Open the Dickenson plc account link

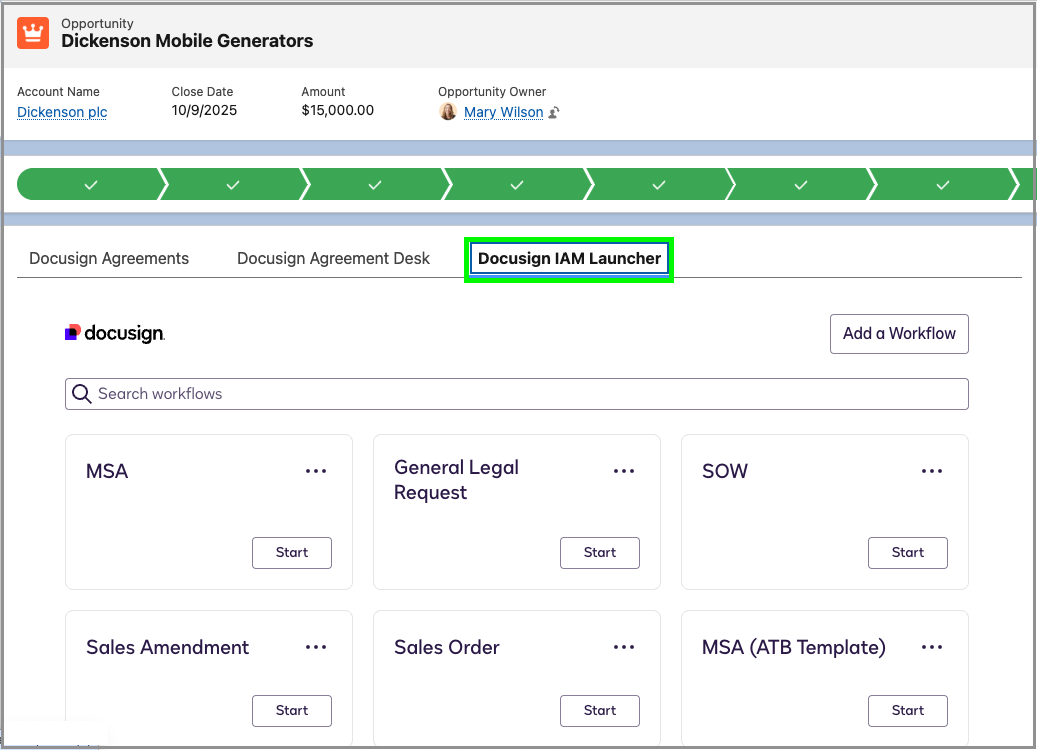[x=62, y=112]
